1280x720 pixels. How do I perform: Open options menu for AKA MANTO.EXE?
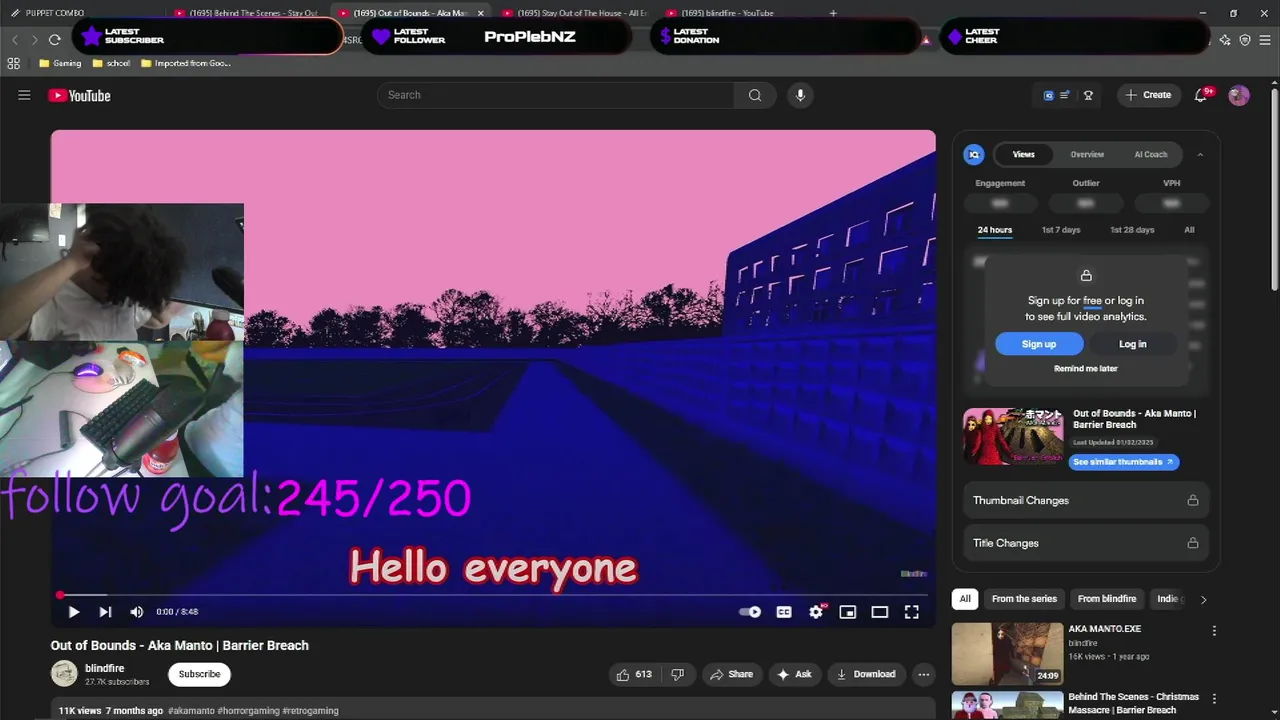click(x=1214, y=631)
